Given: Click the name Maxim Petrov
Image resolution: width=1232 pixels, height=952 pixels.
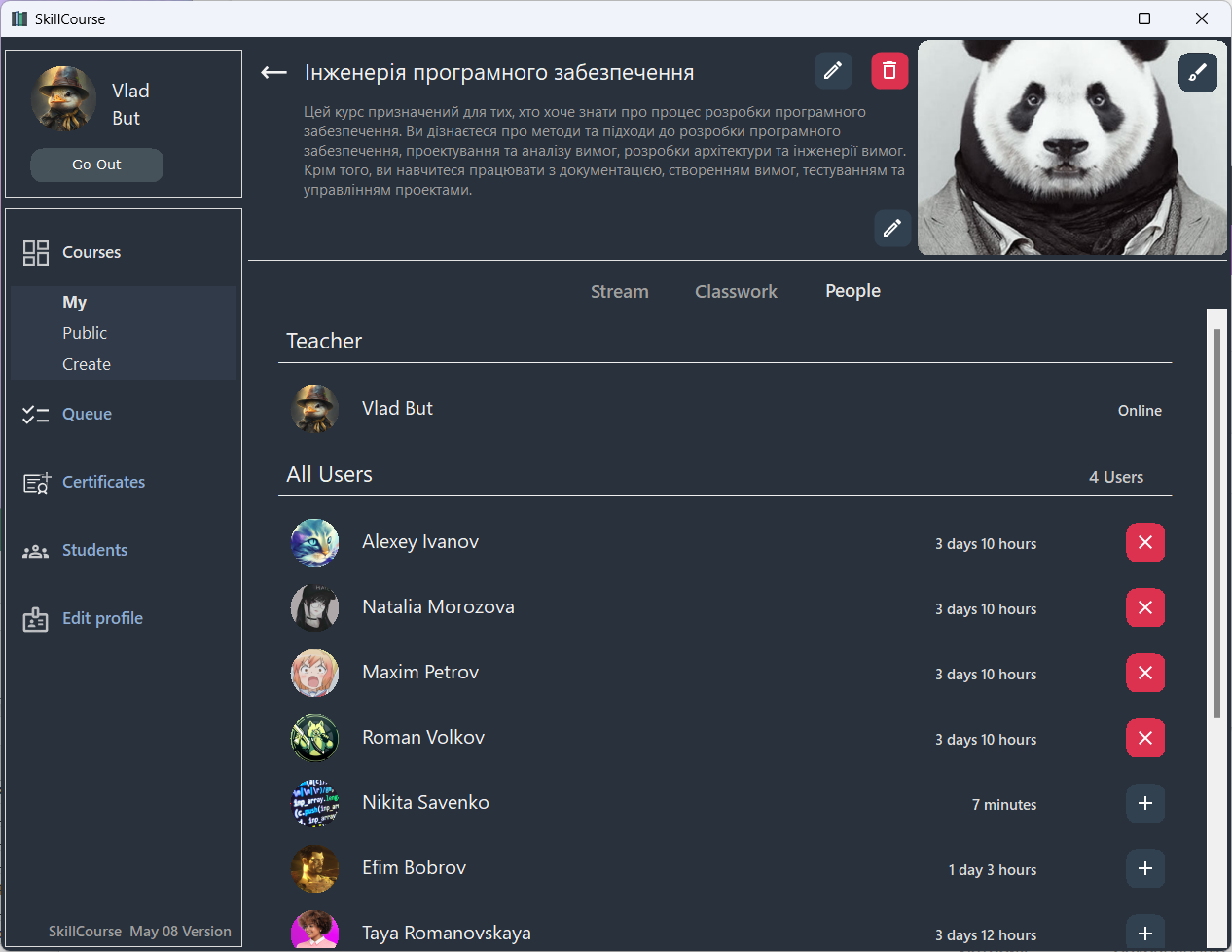Looking at the screenshot, I should (420, 672).
